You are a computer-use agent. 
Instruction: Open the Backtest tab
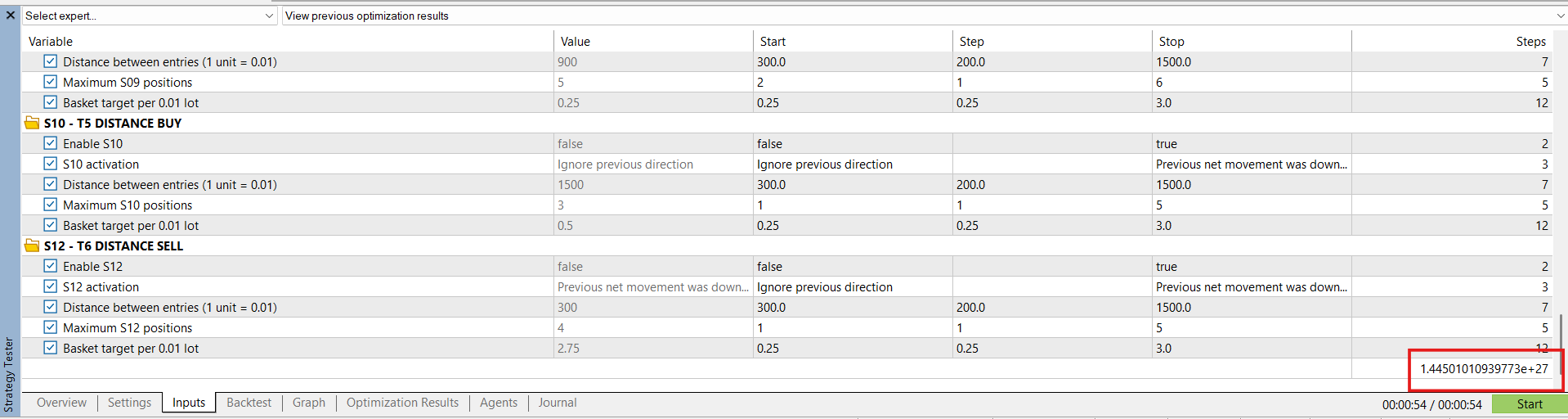coord(249,403)
